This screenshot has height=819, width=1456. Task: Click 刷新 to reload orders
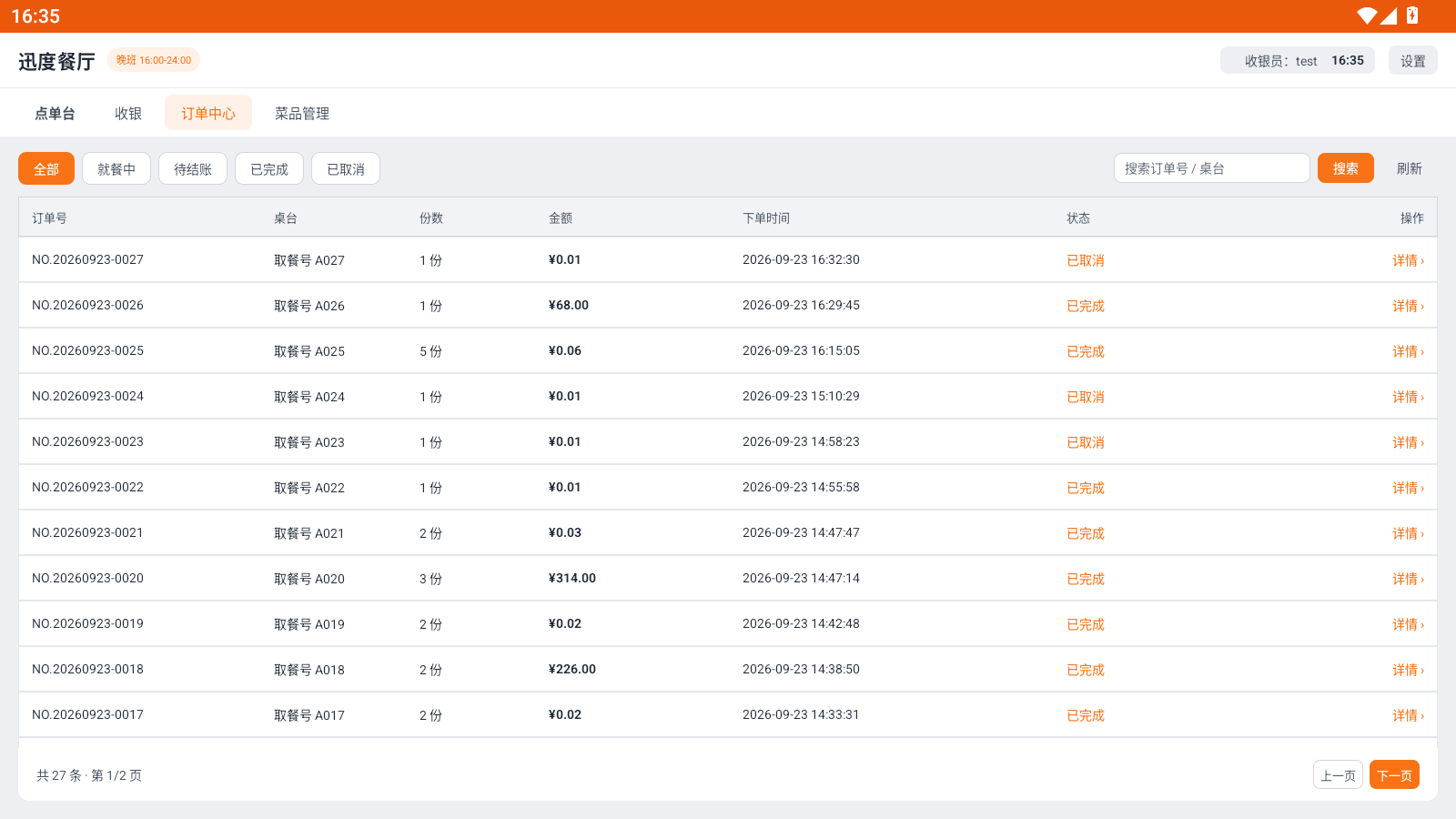tap(1410, 168)
